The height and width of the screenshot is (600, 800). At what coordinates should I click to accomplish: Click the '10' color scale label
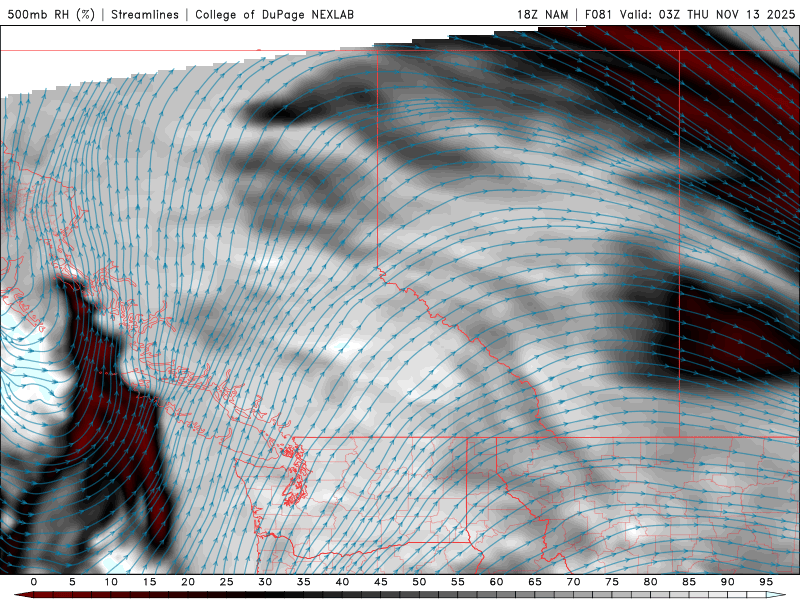111,582
